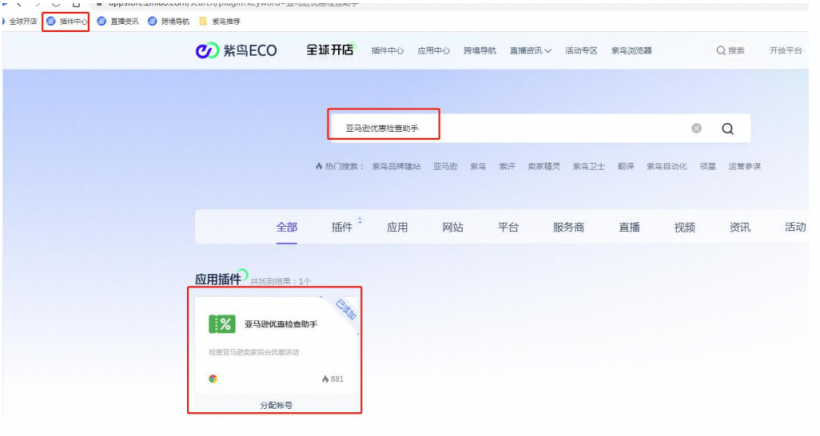Click the plugin description text 检查亚马逊卖家后台优惠活动
Image resolution: width=820 pixels, height=436 pixels.
coord(254,352)
